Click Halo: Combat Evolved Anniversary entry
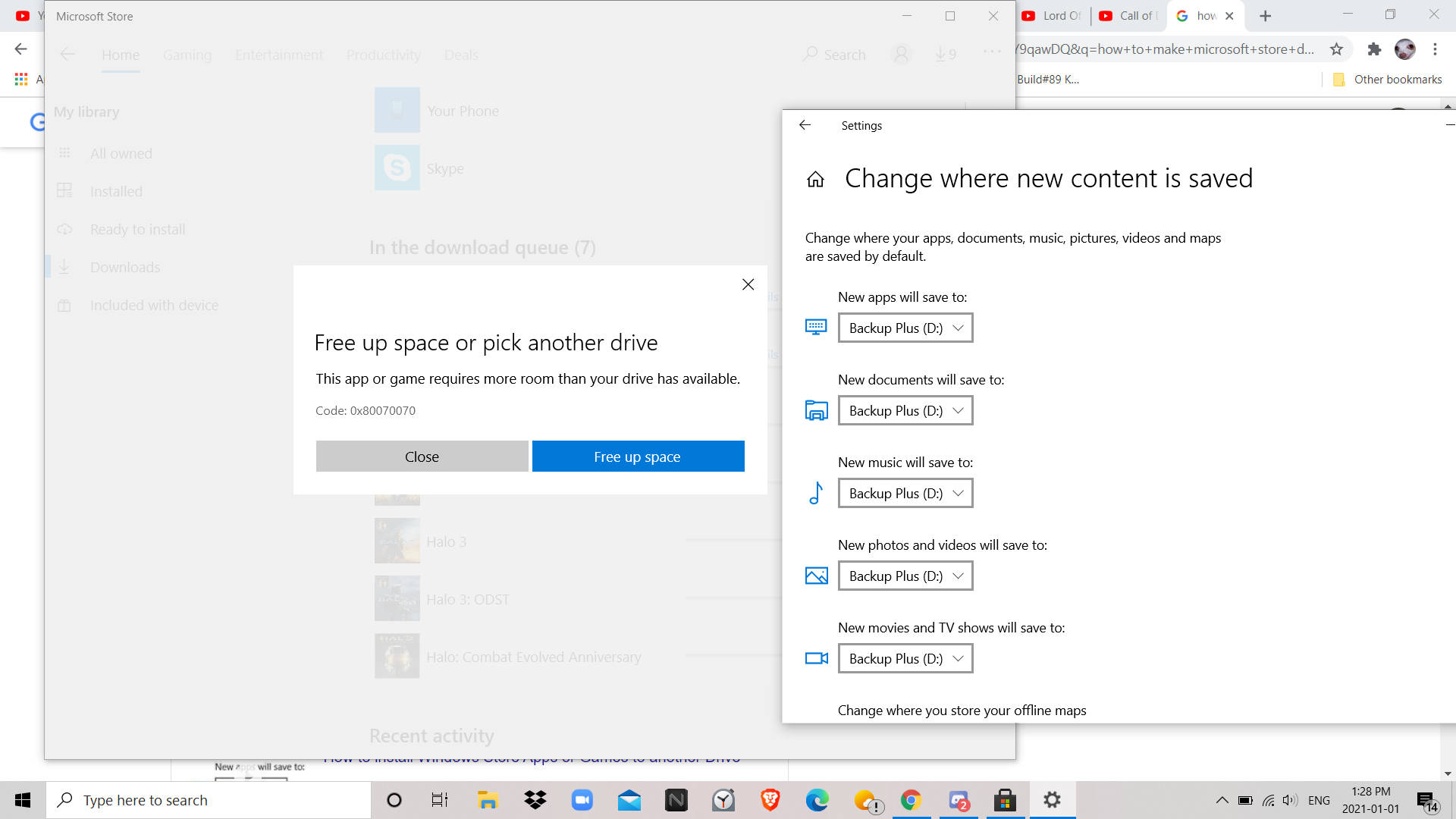1456x819 pixels. coord(533,657)
